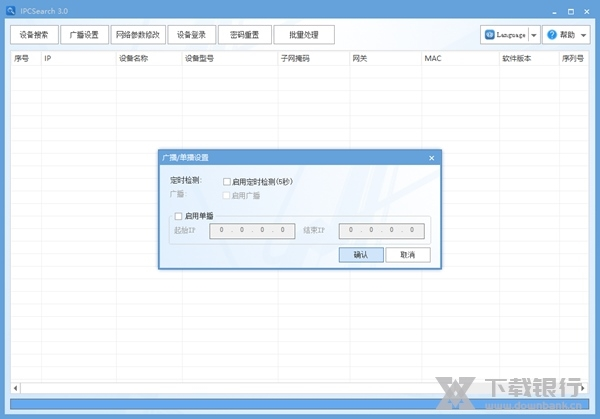Click the 网络参数修改 button

pyautogui.click(x=138, y=35)
